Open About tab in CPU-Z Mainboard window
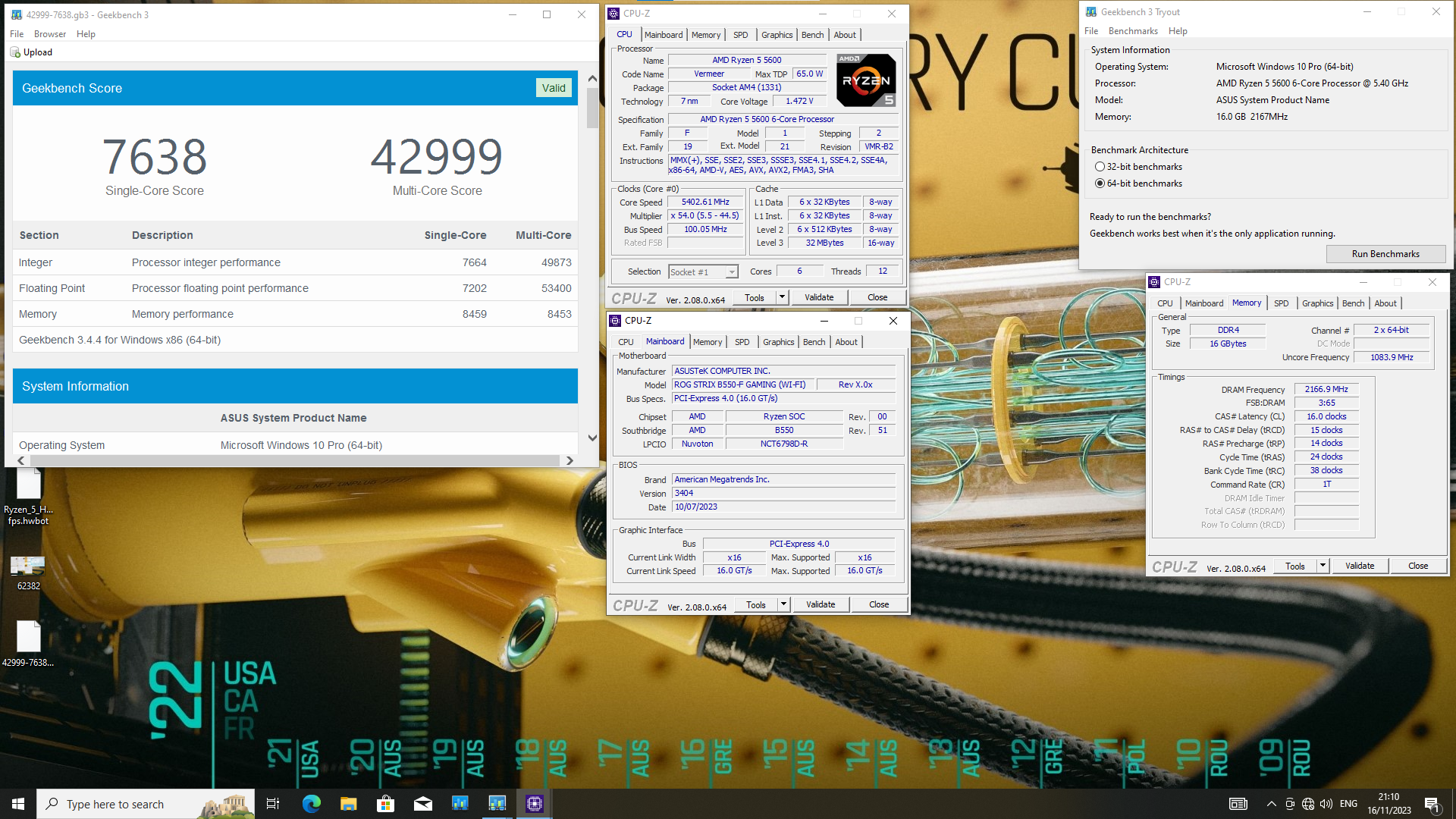This screenshot has height=819, width=1456. (x=846, y=342)
